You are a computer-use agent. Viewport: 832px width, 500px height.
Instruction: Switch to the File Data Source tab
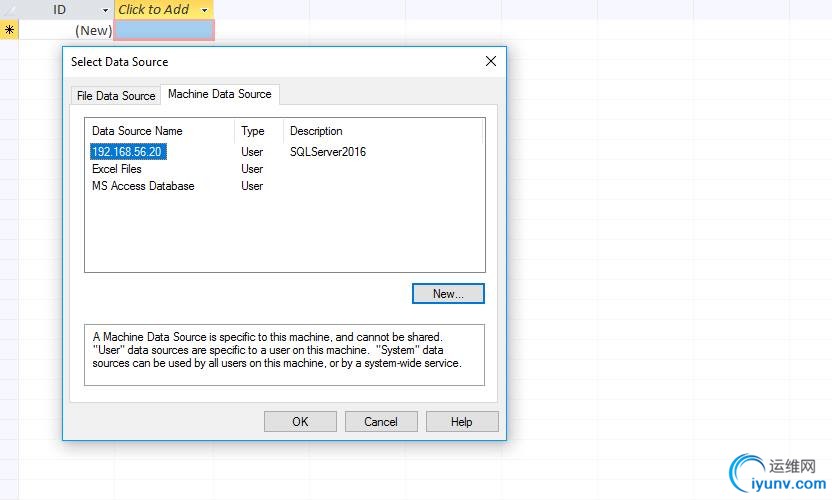[x=116, y=96]
